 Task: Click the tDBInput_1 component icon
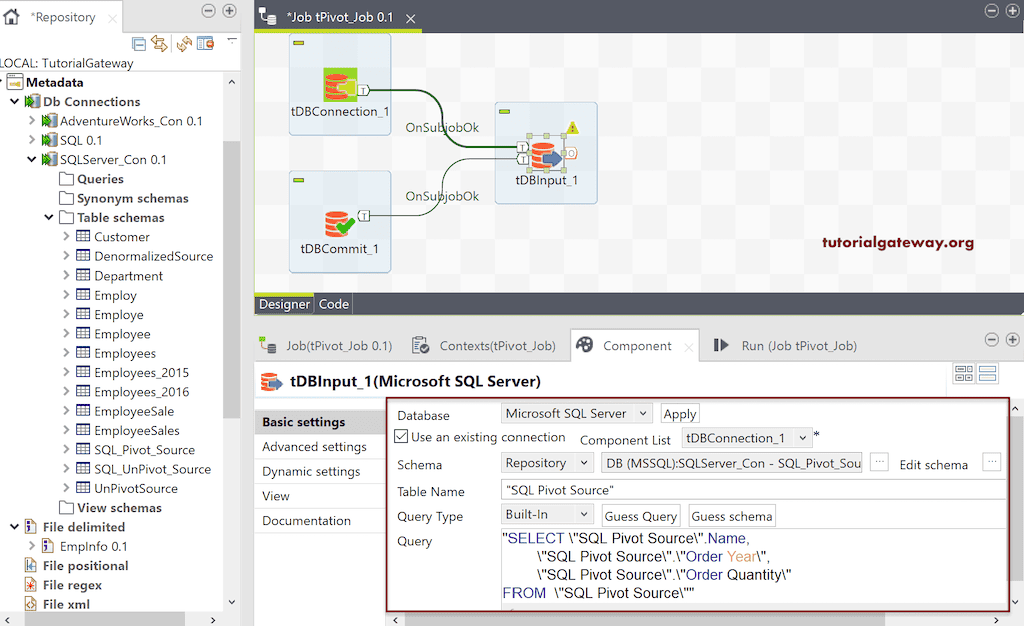click(x=544, y=156)
